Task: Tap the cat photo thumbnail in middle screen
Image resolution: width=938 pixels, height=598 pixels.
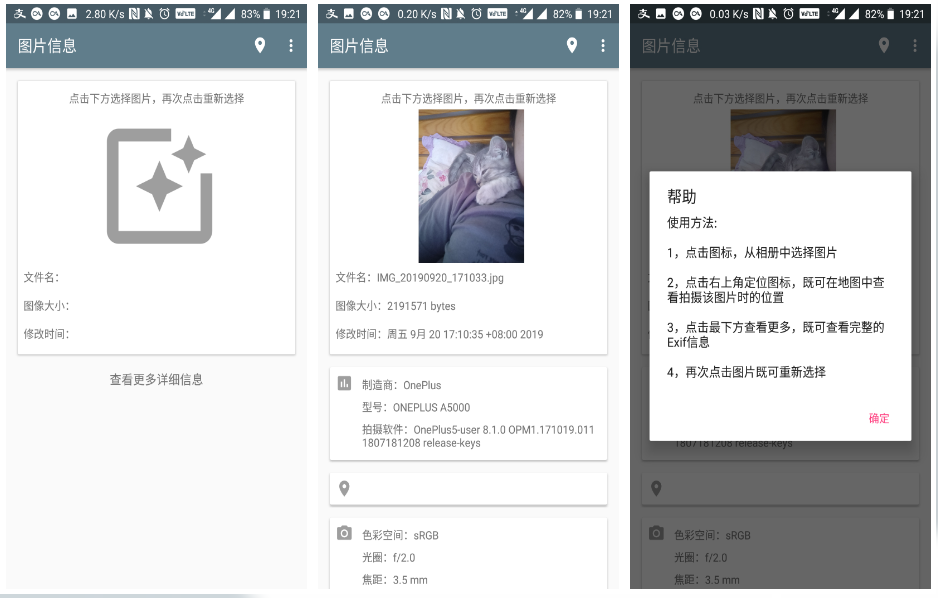Action: (x=470, y=186)
